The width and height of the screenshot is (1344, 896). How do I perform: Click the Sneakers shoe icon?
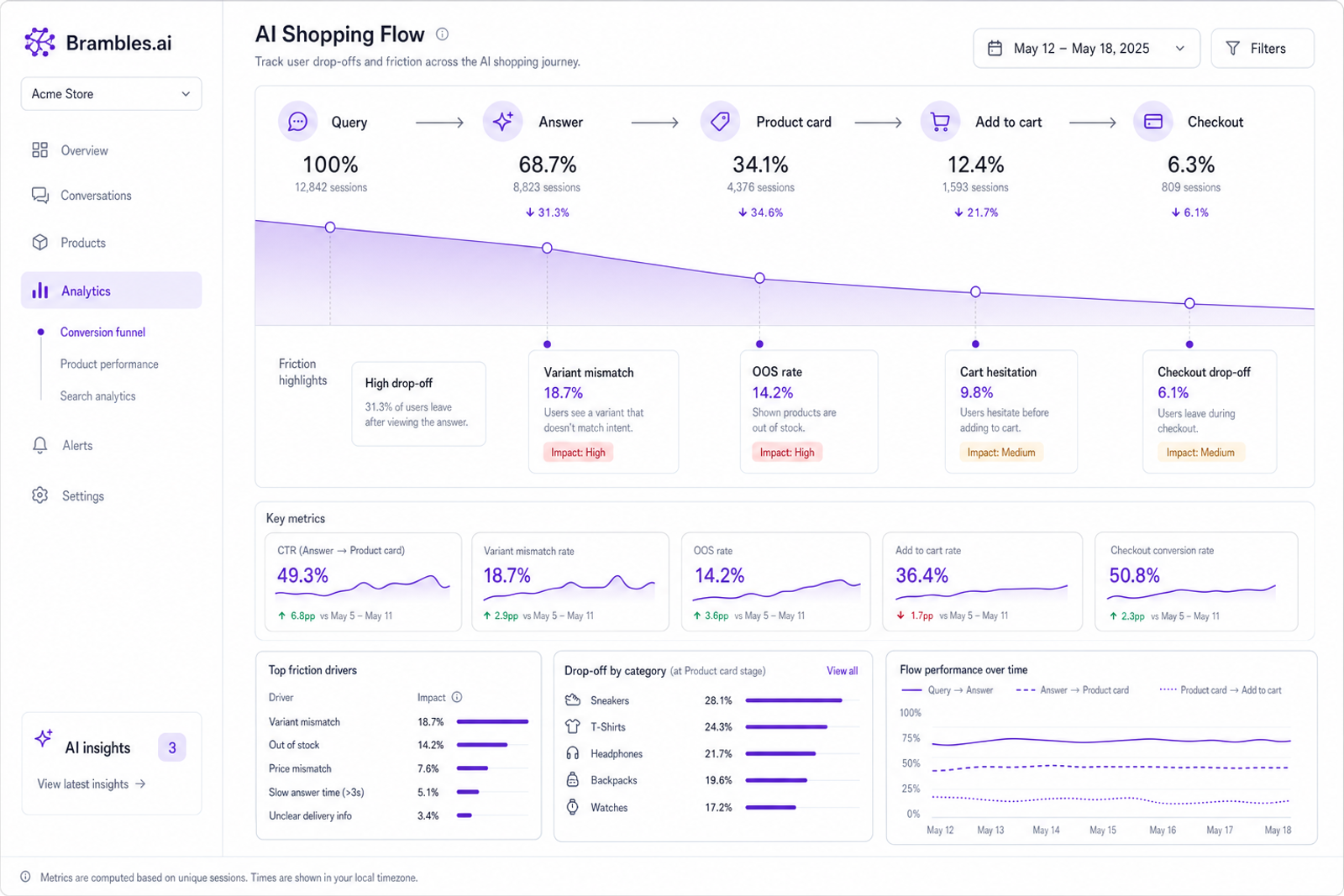573,700
